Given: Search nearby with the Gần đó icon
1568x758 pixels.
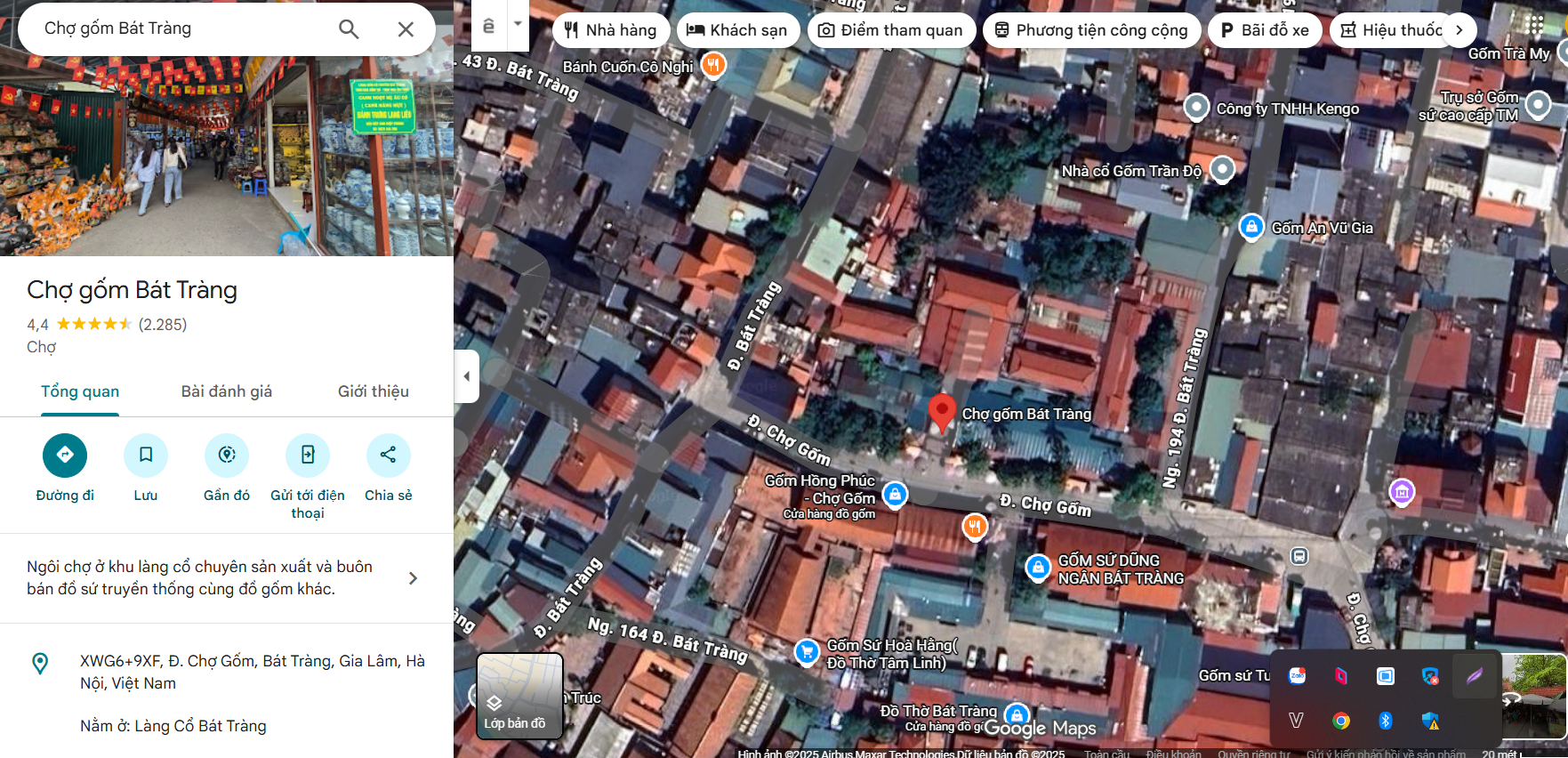Looking at the screenshot, I should coord(227,455).
